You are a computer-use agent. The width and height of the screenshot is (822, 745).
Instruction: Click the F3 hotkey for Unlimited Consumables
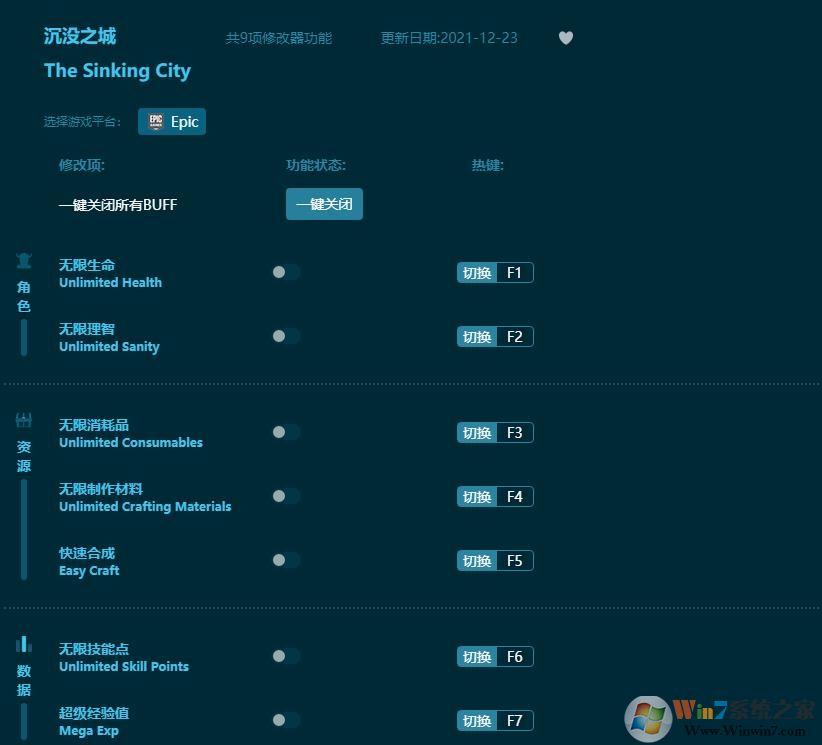515,432
